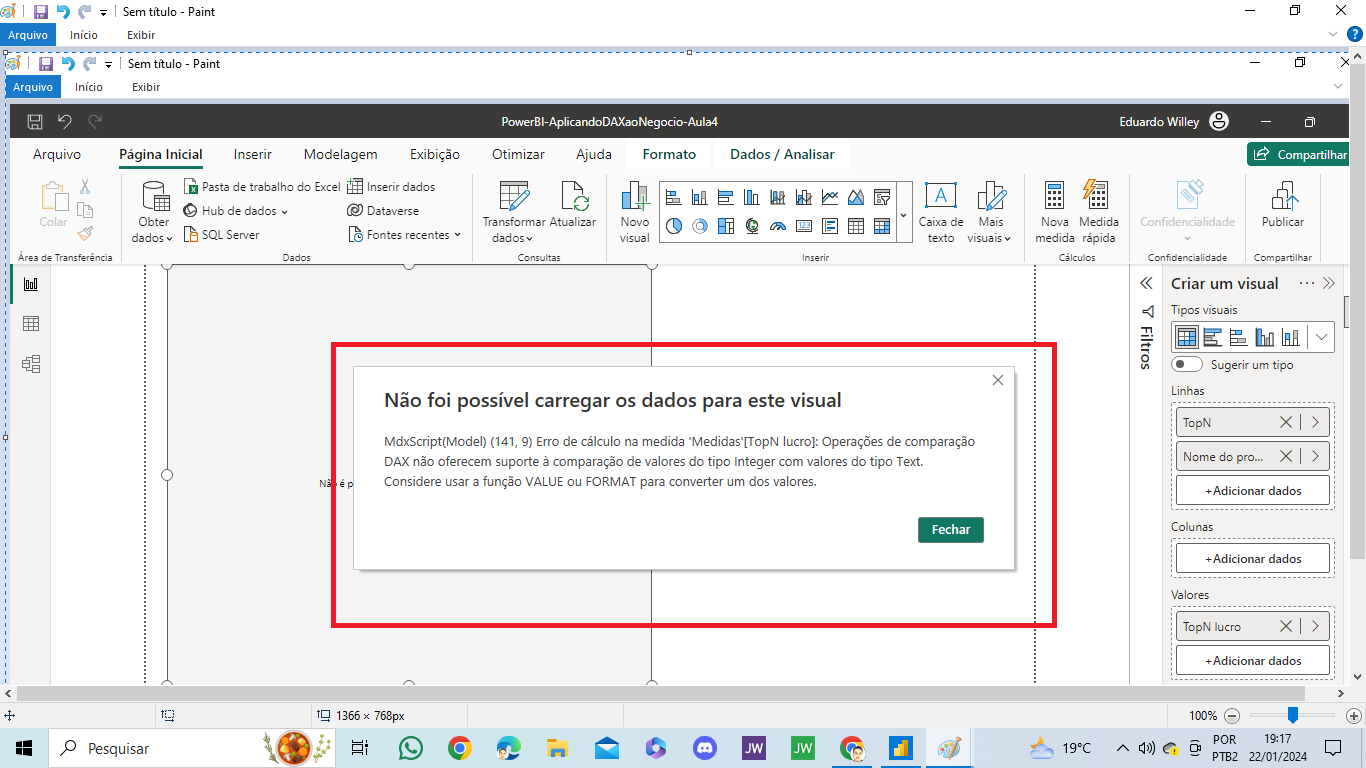
Task: Select Pasta de trabalho do Excel
Action: pyautogui.click(x=263, y=187)
